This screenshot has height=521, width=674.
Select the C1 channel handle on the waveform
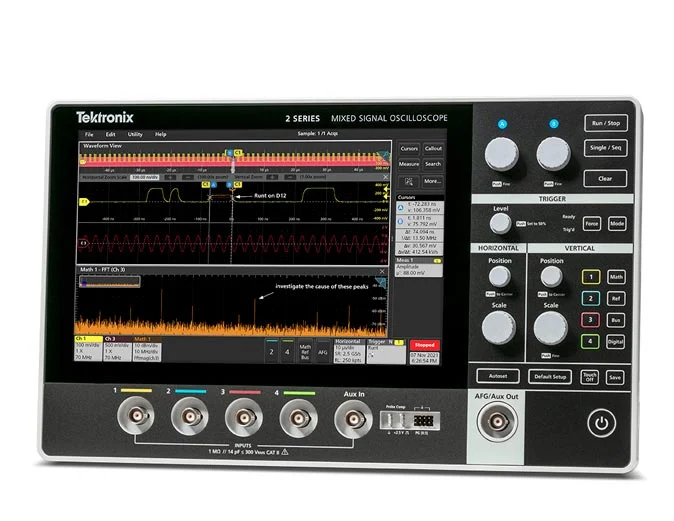(84, 202)
